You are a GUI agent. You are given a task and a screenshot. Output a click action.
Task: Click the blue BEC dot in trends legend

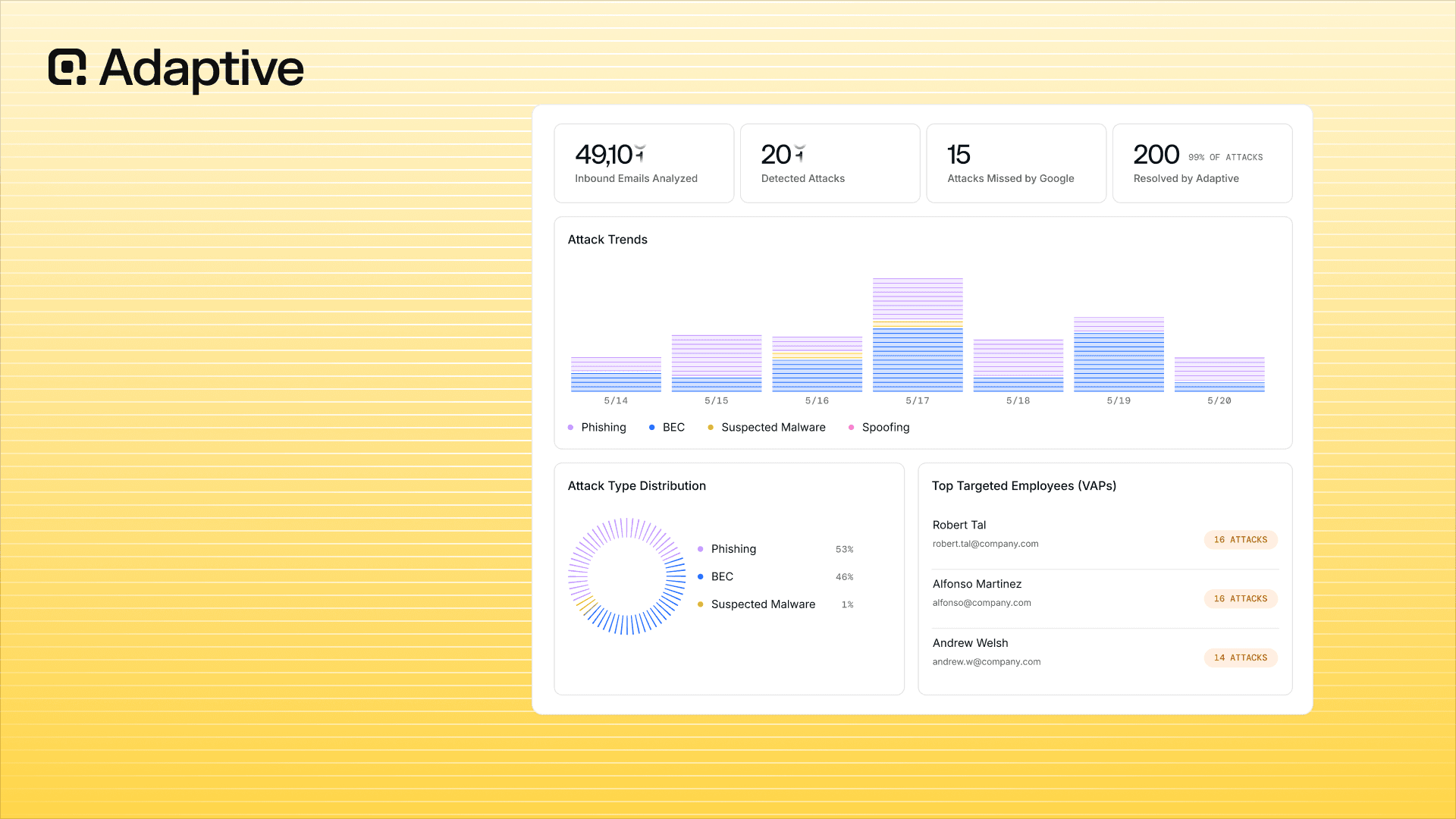tap(651, 428)
